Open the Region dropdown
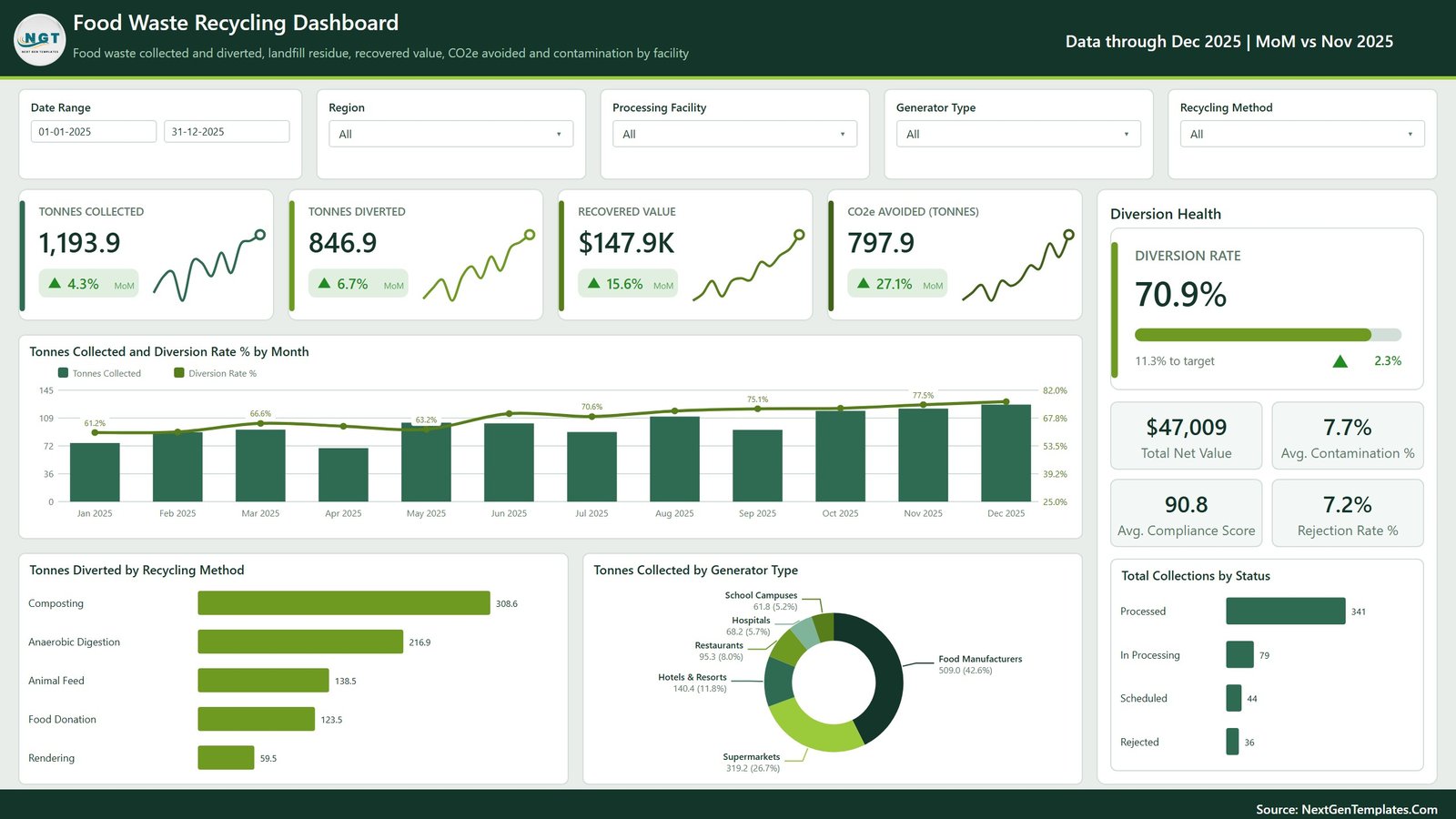 [451, 134]
